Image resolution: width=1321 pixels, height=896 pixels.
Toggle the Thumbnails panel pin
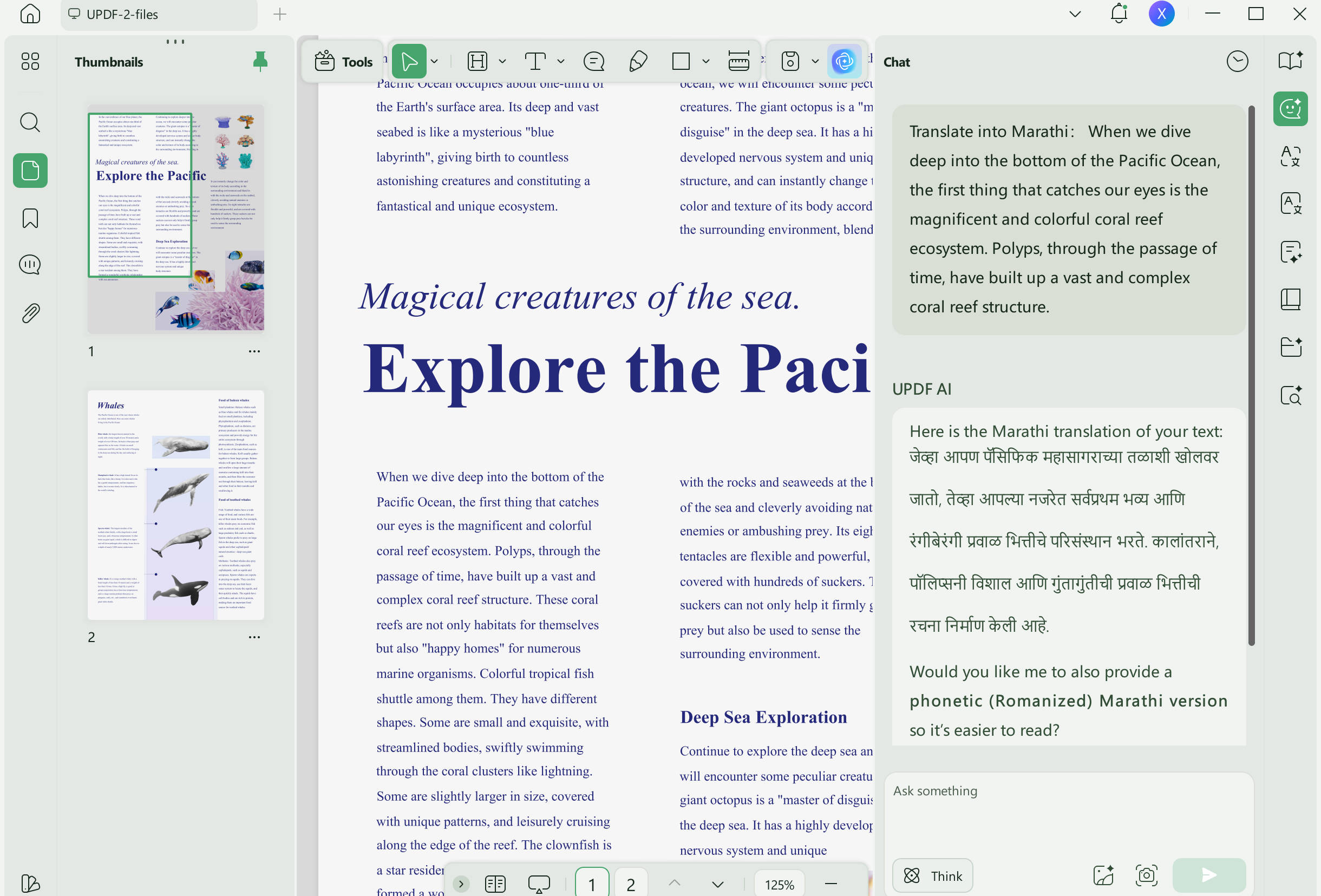click(260, 61)
